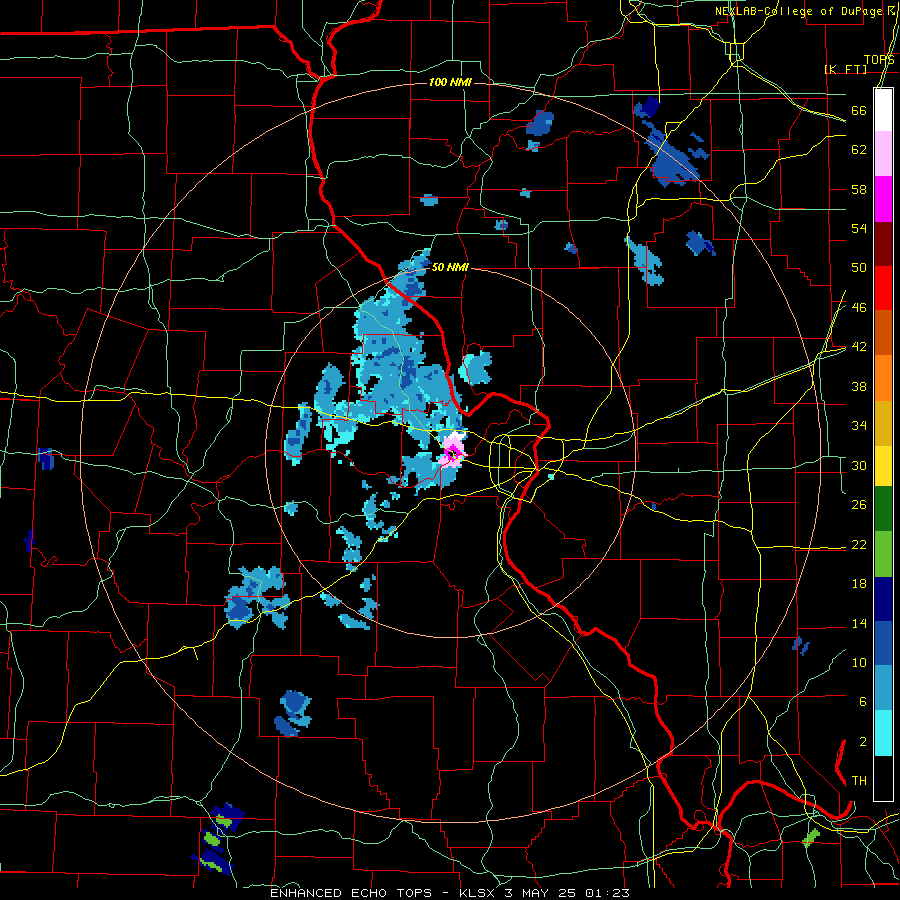Click the legend value 10
900x900 pixels.
tap(859, 662)
